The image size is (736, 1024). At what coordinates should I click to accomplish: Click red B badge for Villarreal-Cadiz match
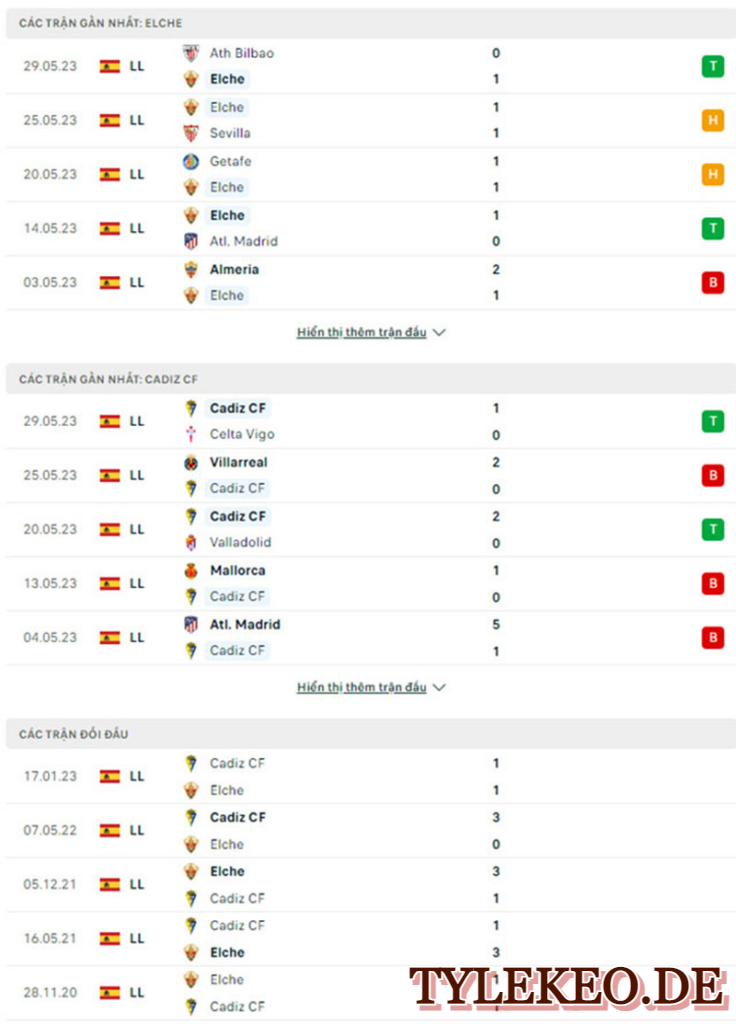tap(712, 475)
